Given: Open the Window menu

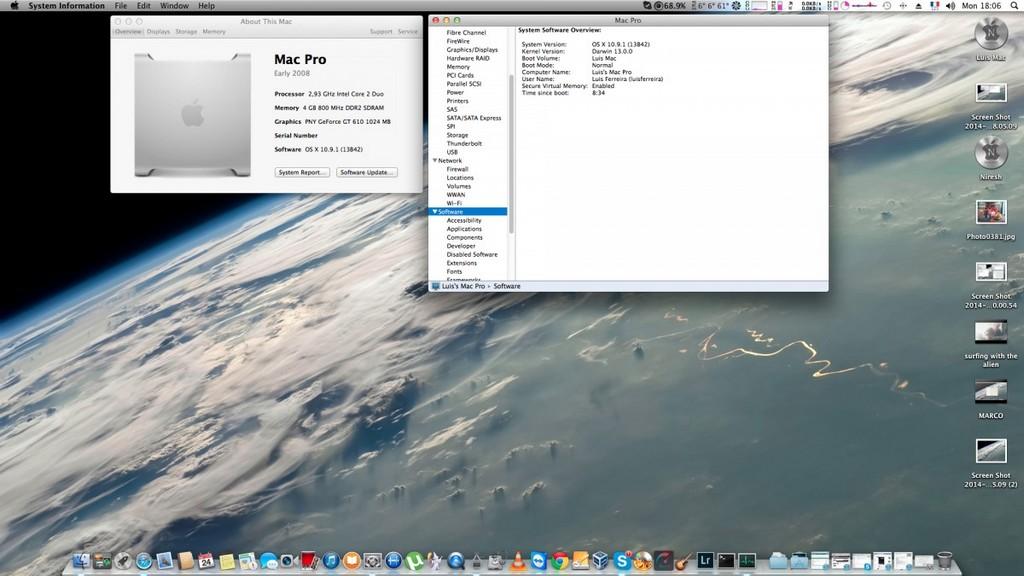Looking at the screenshot, I should coord(174,6).
